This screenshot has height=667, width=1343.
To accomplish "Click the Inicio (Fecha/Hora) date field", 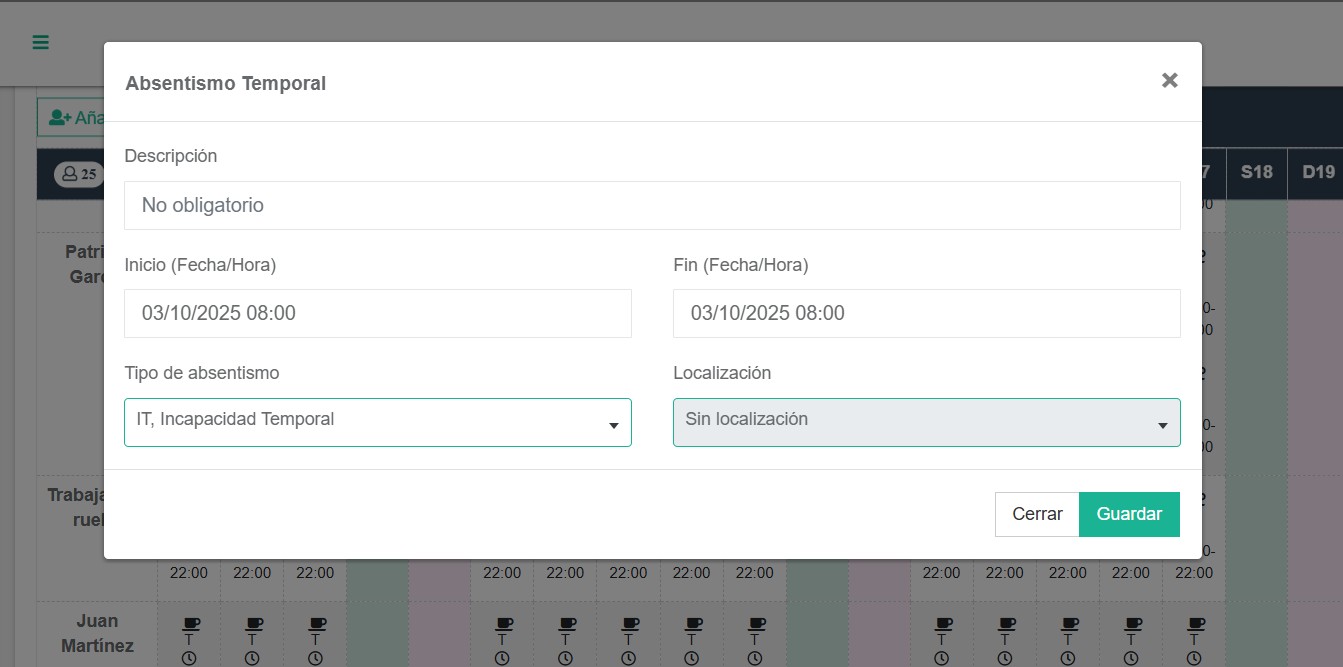I will pos(377,313).
